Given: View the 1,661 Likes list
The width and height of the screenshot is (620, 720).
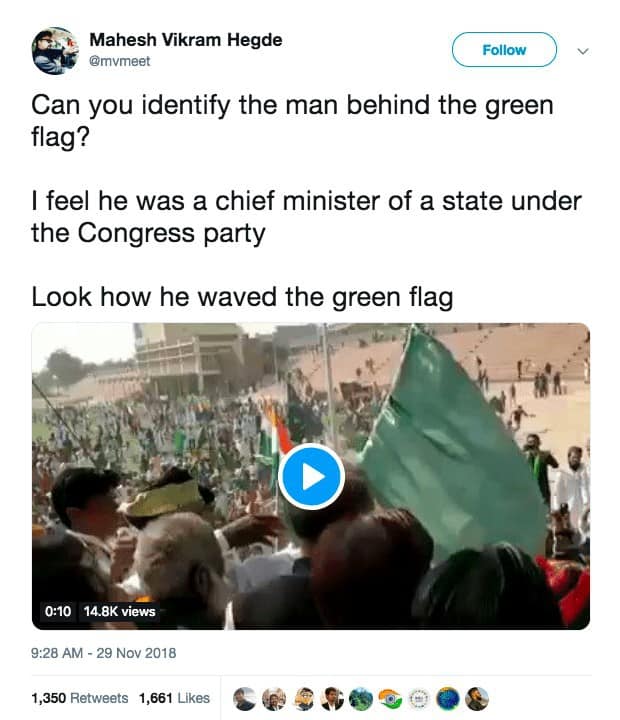Looking at the screenshot, I should 174,698.
